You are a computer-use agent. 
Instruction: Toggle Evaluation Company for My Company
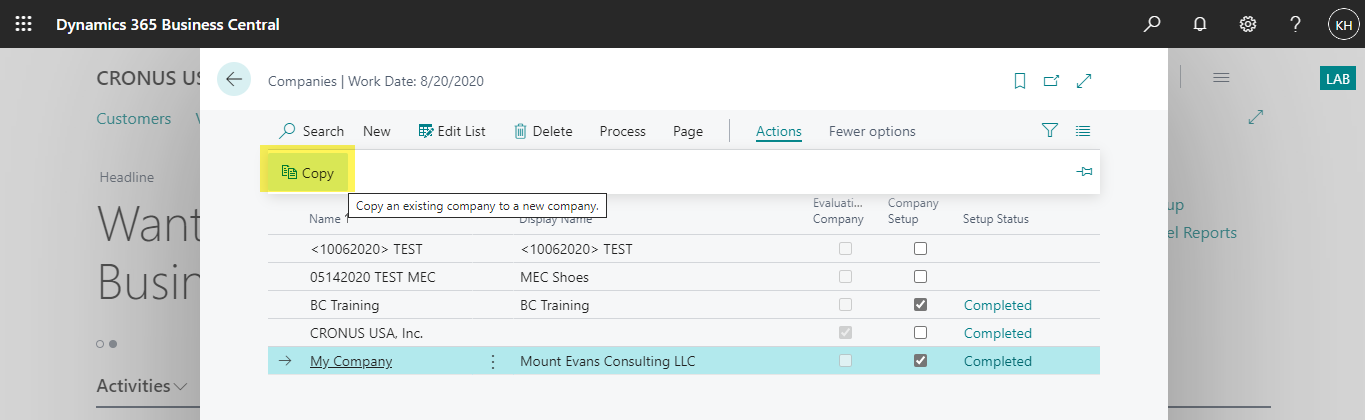click(x=846, y=361)
